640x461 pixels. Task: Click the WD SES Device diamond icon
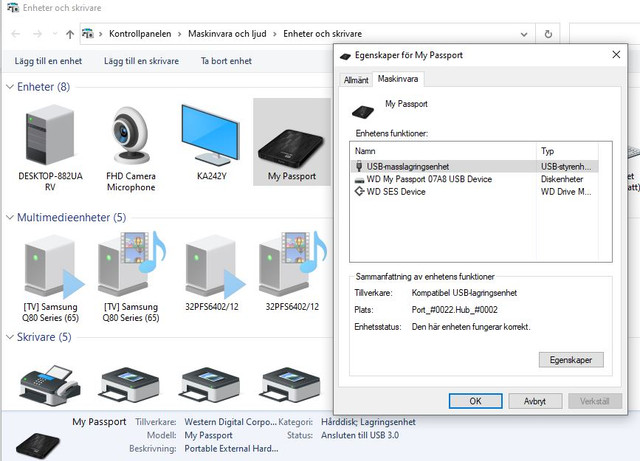(359, 191)
